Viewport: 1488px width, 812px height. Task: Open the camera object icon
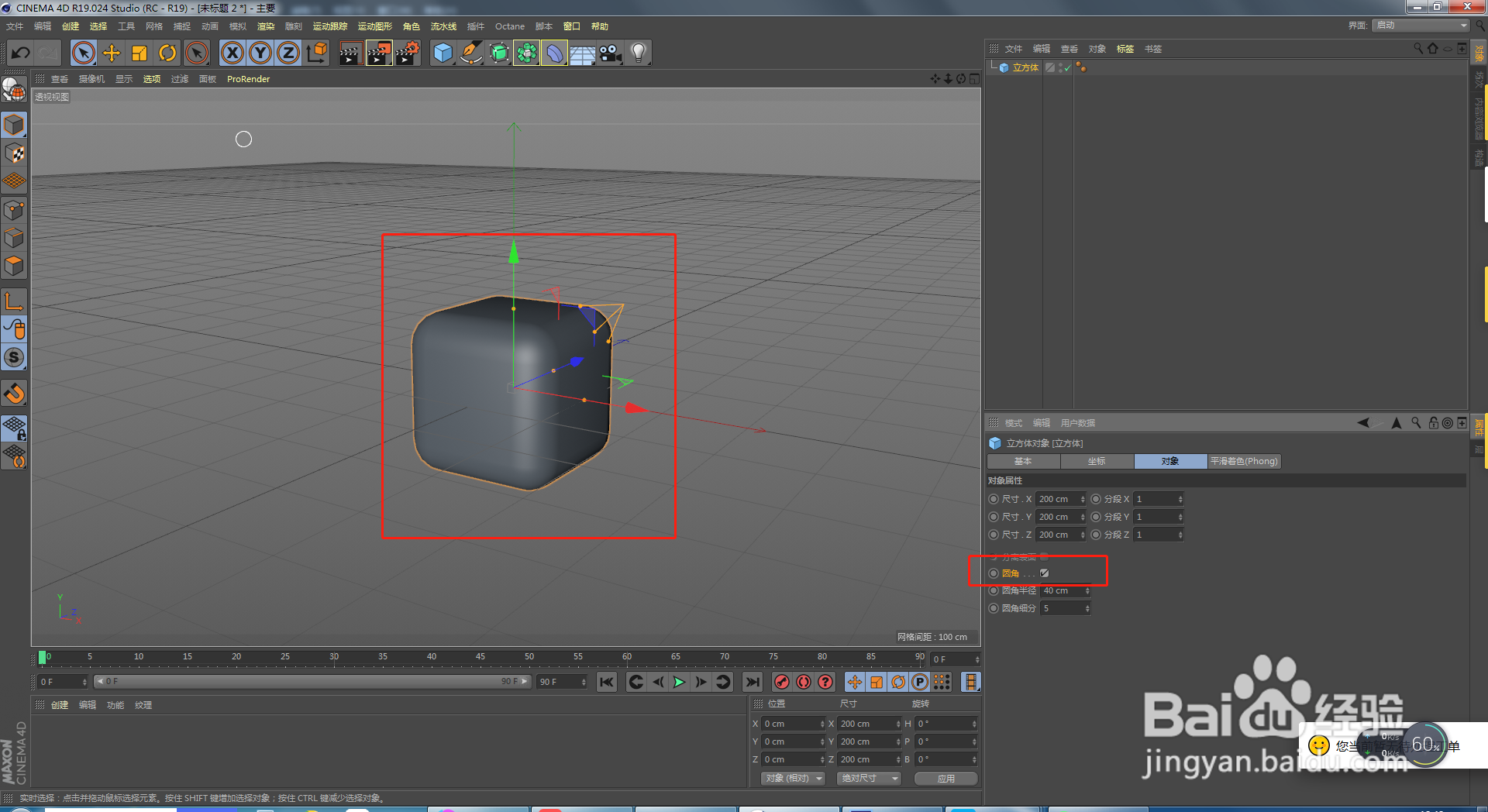coord(610,53)
